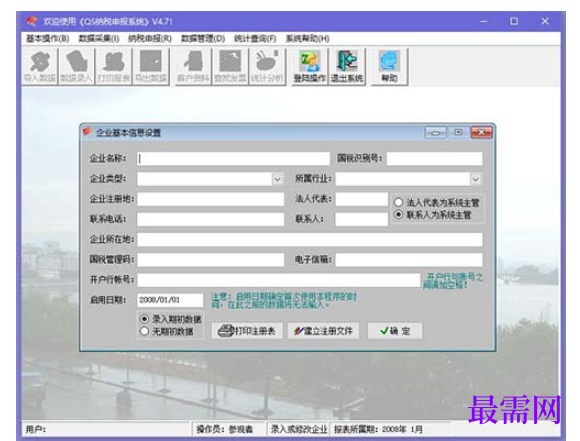Viewport: 580px width, 441px height.
Task: Open 客户资料 from the toolbar
Action: click(x=193, y=67)
